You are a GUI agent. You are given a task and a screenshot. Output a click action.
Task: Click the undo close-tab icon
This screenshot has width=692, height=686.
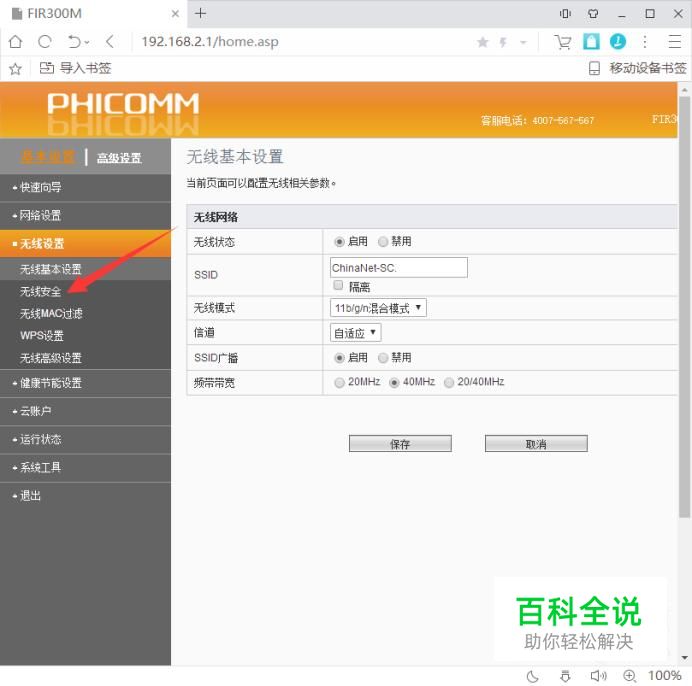75,41
